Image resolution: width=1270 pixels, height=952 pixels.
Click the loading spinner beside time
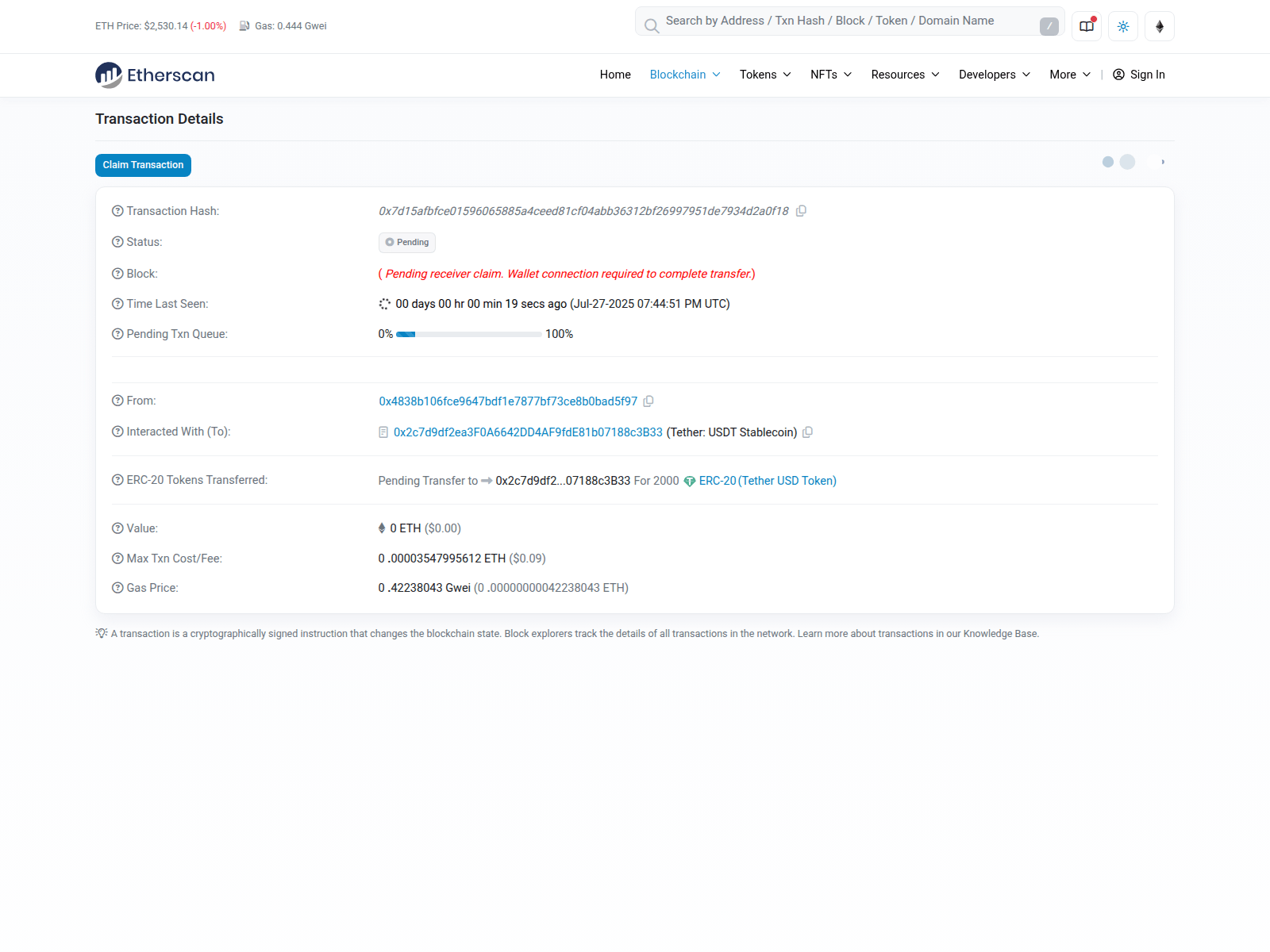click(385, 304)
